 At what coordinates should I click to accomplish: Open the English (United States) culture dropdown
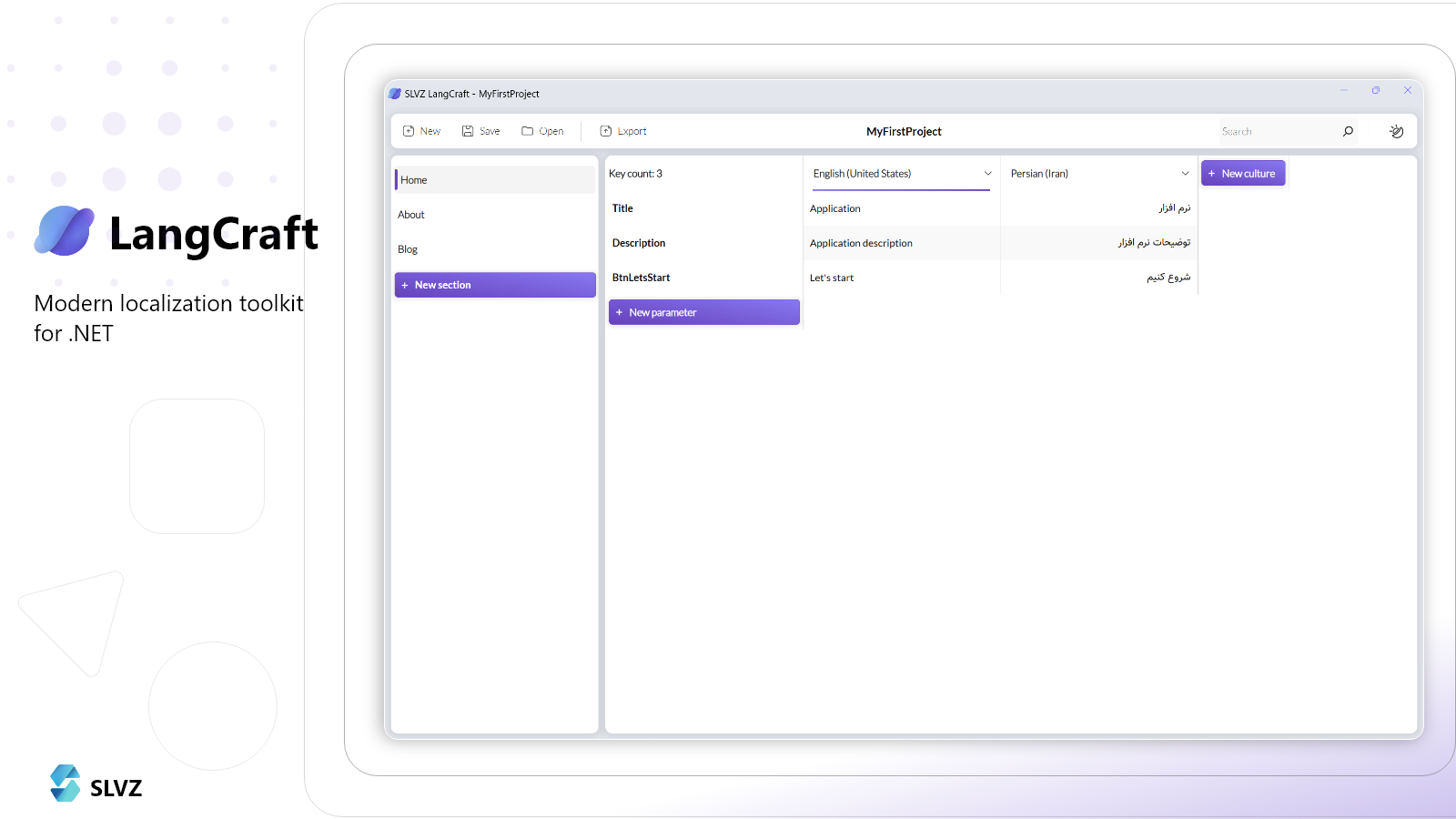[901, 174]
